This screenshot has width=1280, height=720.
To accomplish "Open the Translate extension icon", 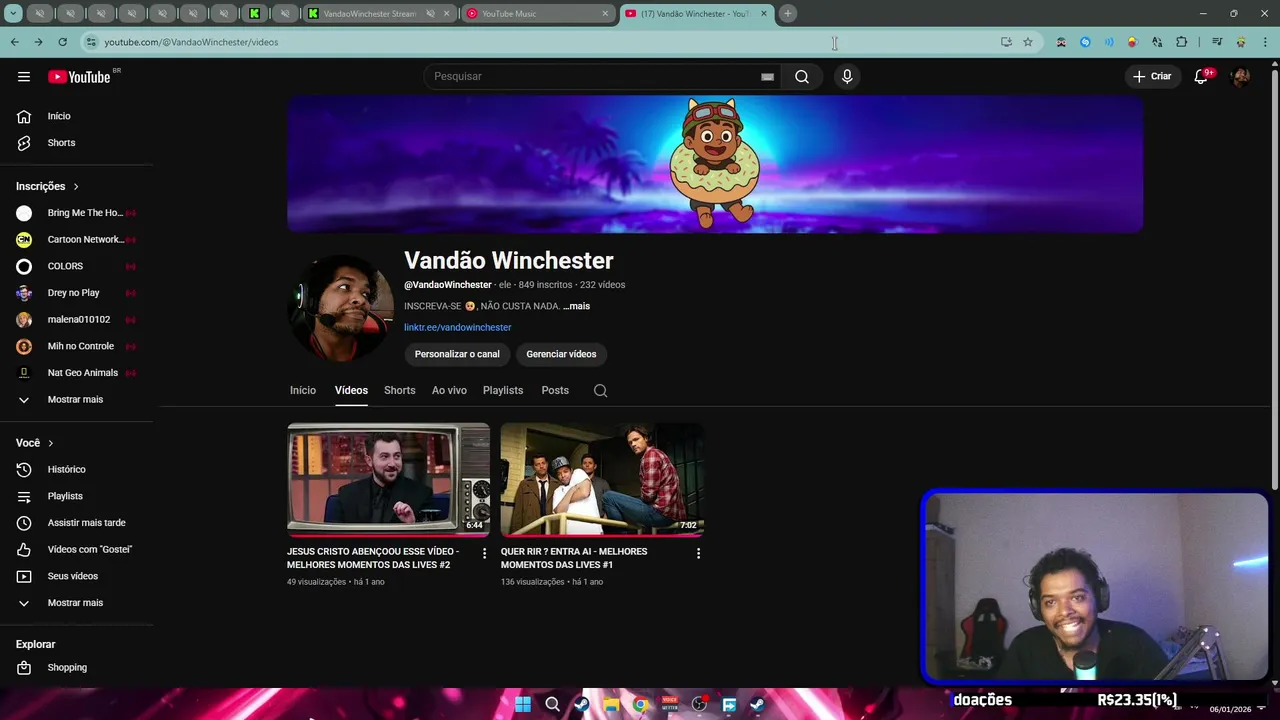I will (1157, 42).
